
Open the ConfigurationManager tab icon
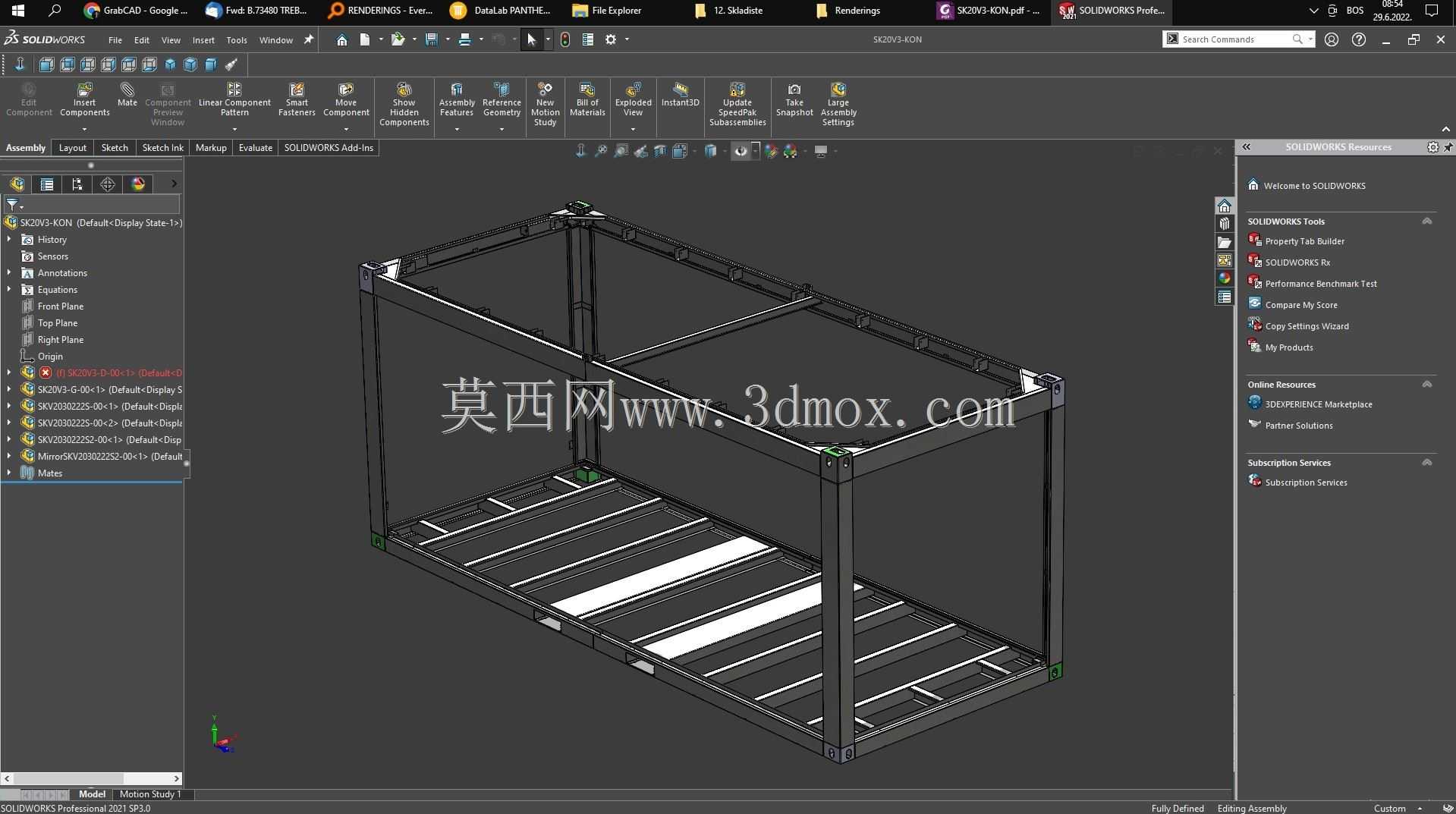pos(77,184)
